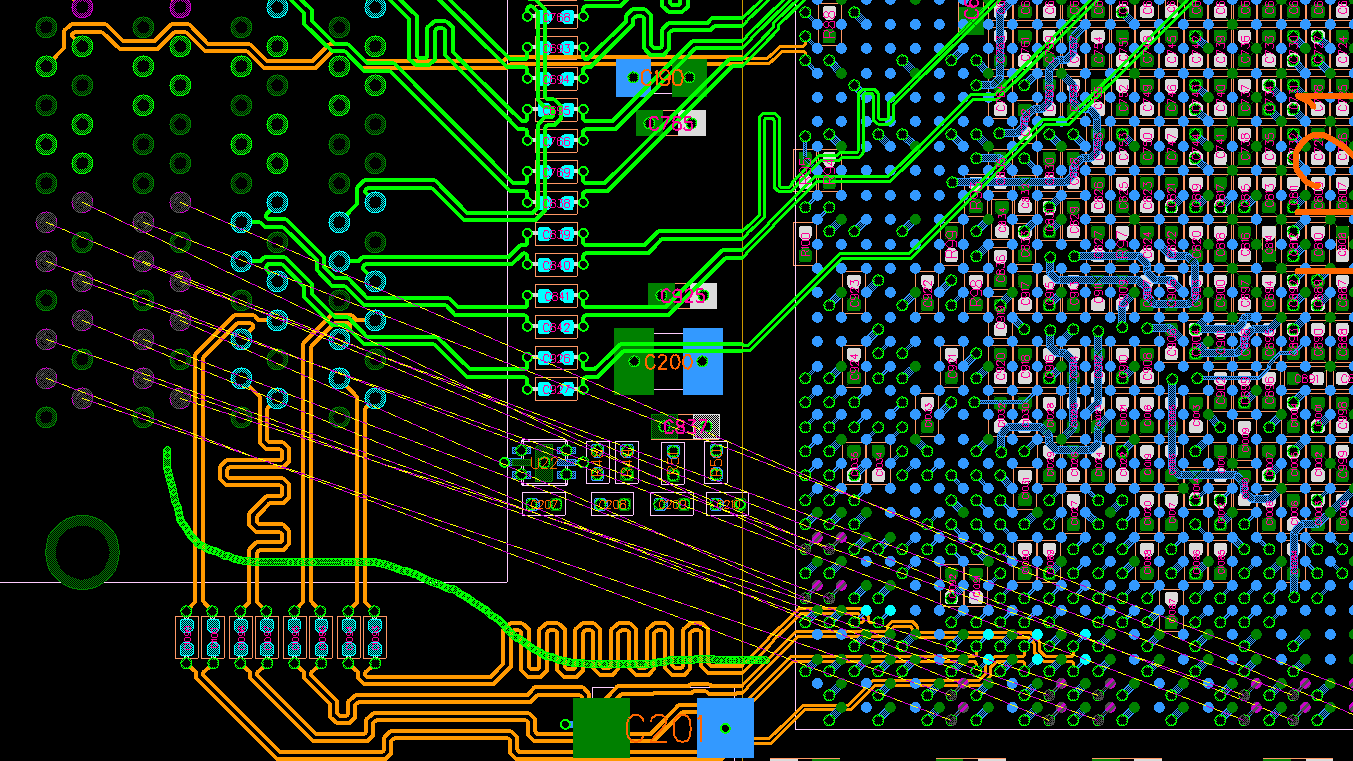Select capacitor C190 near the top
This screenshot has width=1353, height=761.
pos(655,76)
